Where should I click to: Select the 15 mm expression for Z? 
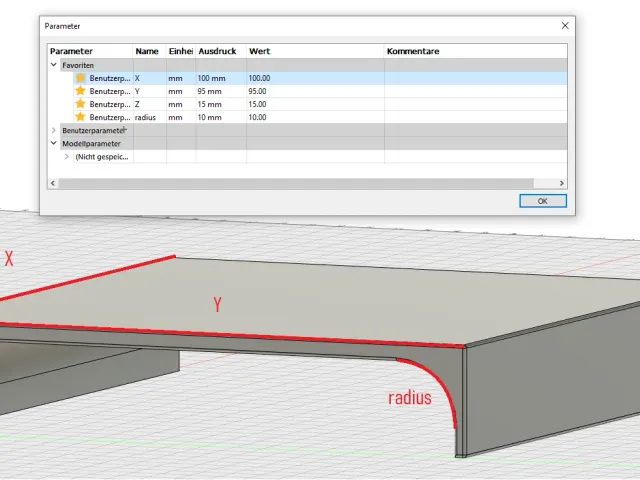220,104
